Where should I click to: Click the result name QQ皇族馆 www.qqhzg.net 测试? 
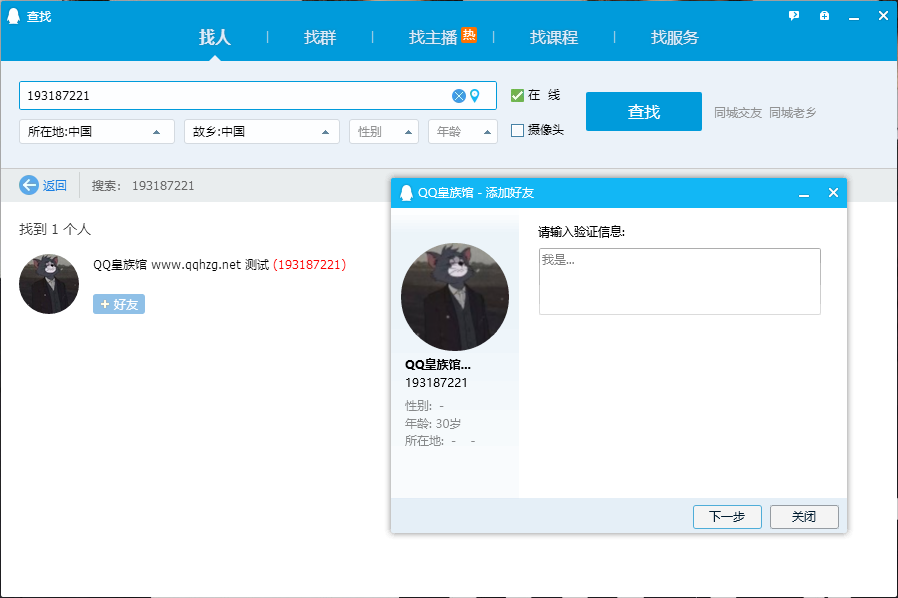[181, 265]
